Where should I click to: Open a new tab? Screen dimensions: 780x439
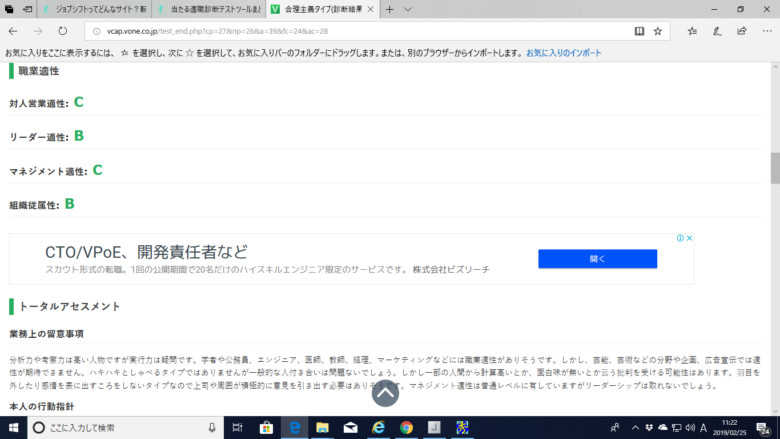pyautogui.click(x=390, y=9)
